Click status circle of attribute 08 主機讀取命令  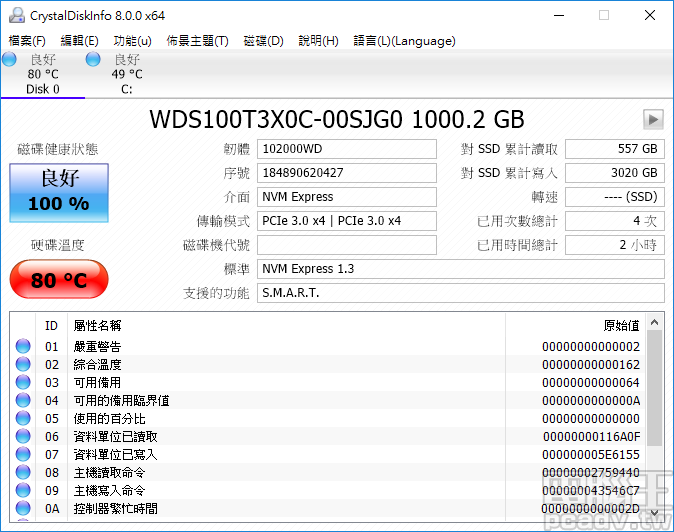point(23,473)
